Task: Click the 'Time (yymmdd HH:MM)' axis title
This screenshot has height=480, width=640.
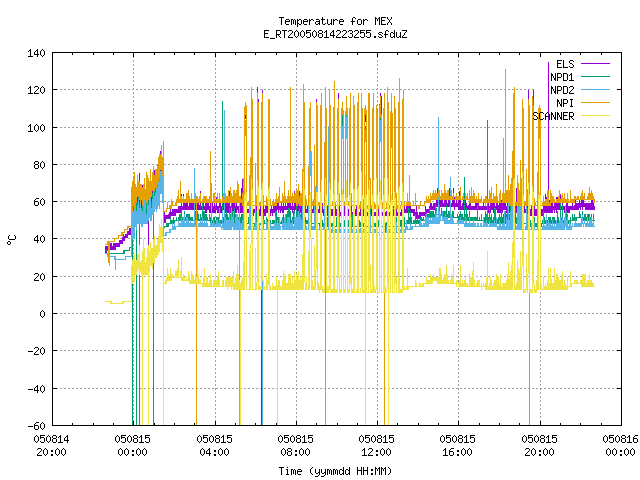Action: [x=335, y=471]
